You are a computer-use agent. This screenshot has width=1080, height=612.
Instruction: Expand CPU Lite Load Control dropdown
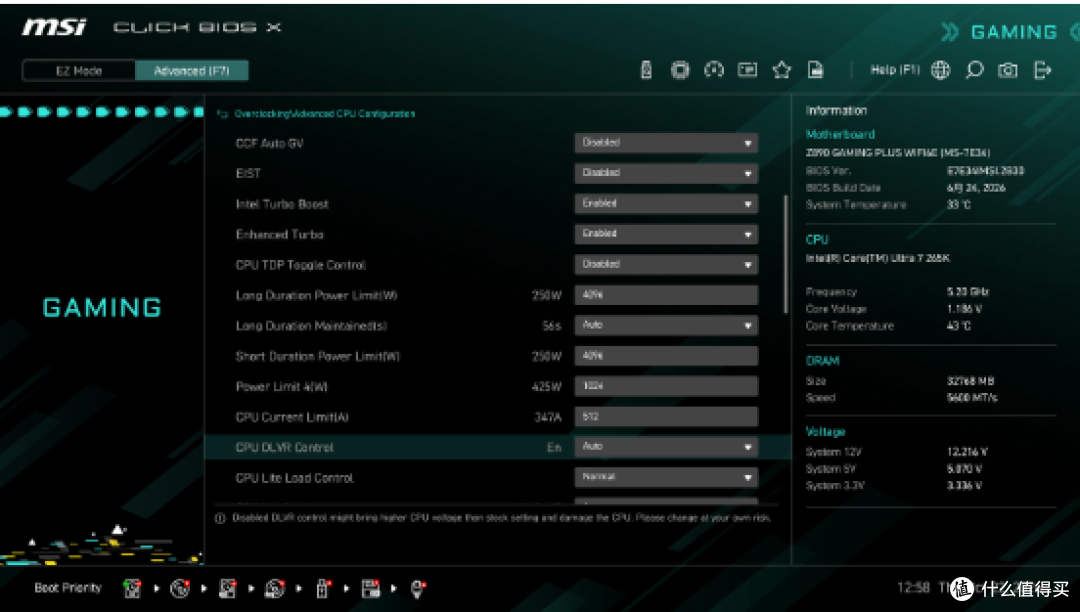(x=666, y=477)
